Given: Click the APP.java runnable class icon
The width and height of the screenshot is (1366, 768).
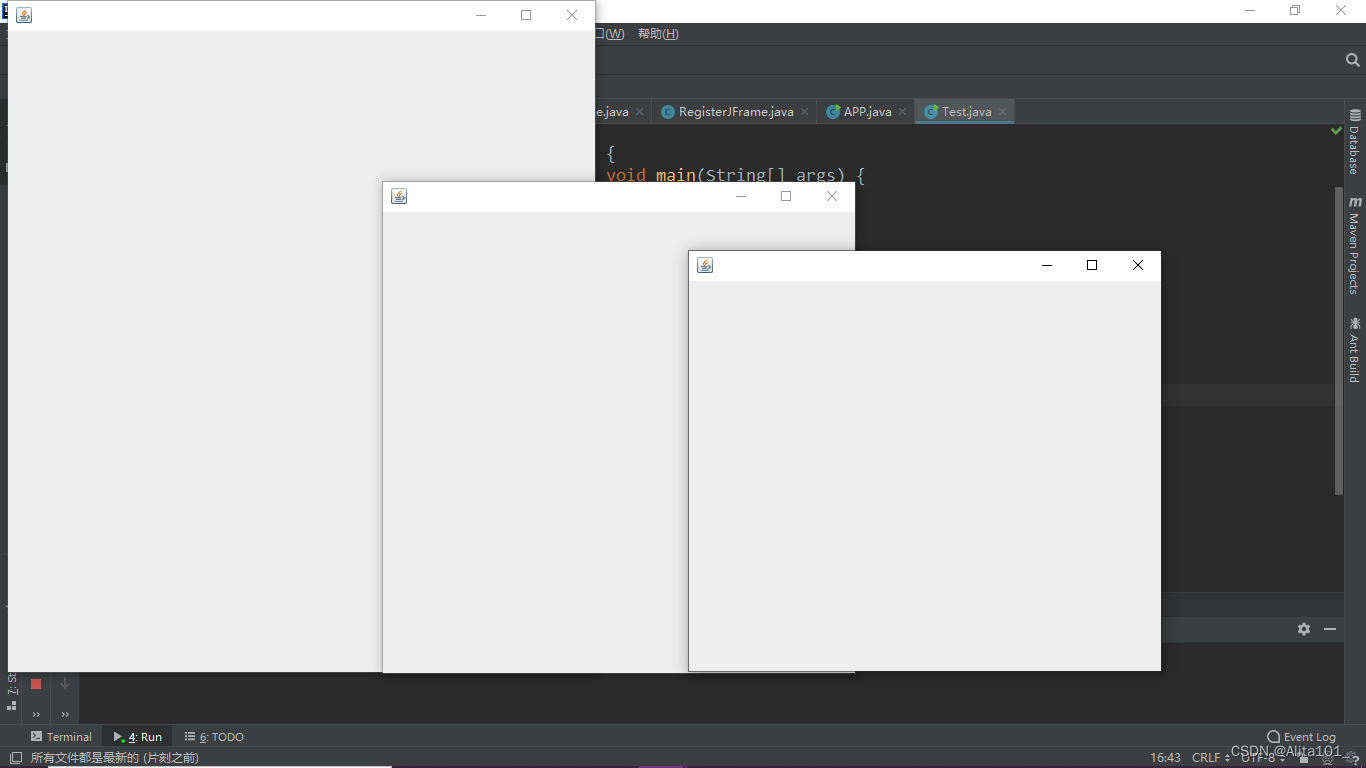Looking at the screenshot, I should 833,112.
